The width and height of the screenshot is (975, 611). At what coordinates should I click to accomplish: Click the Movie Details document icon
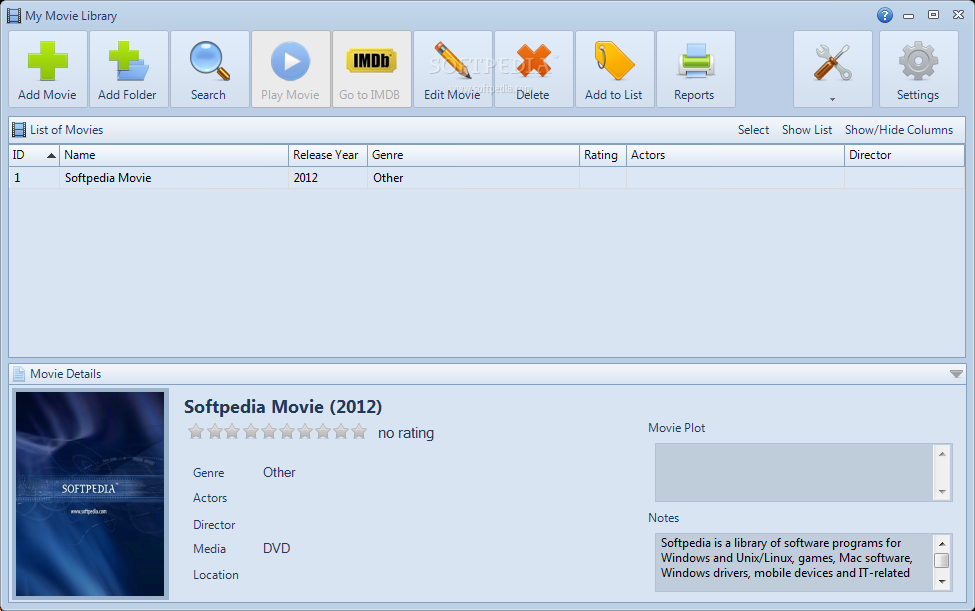[x=19, y=374]
